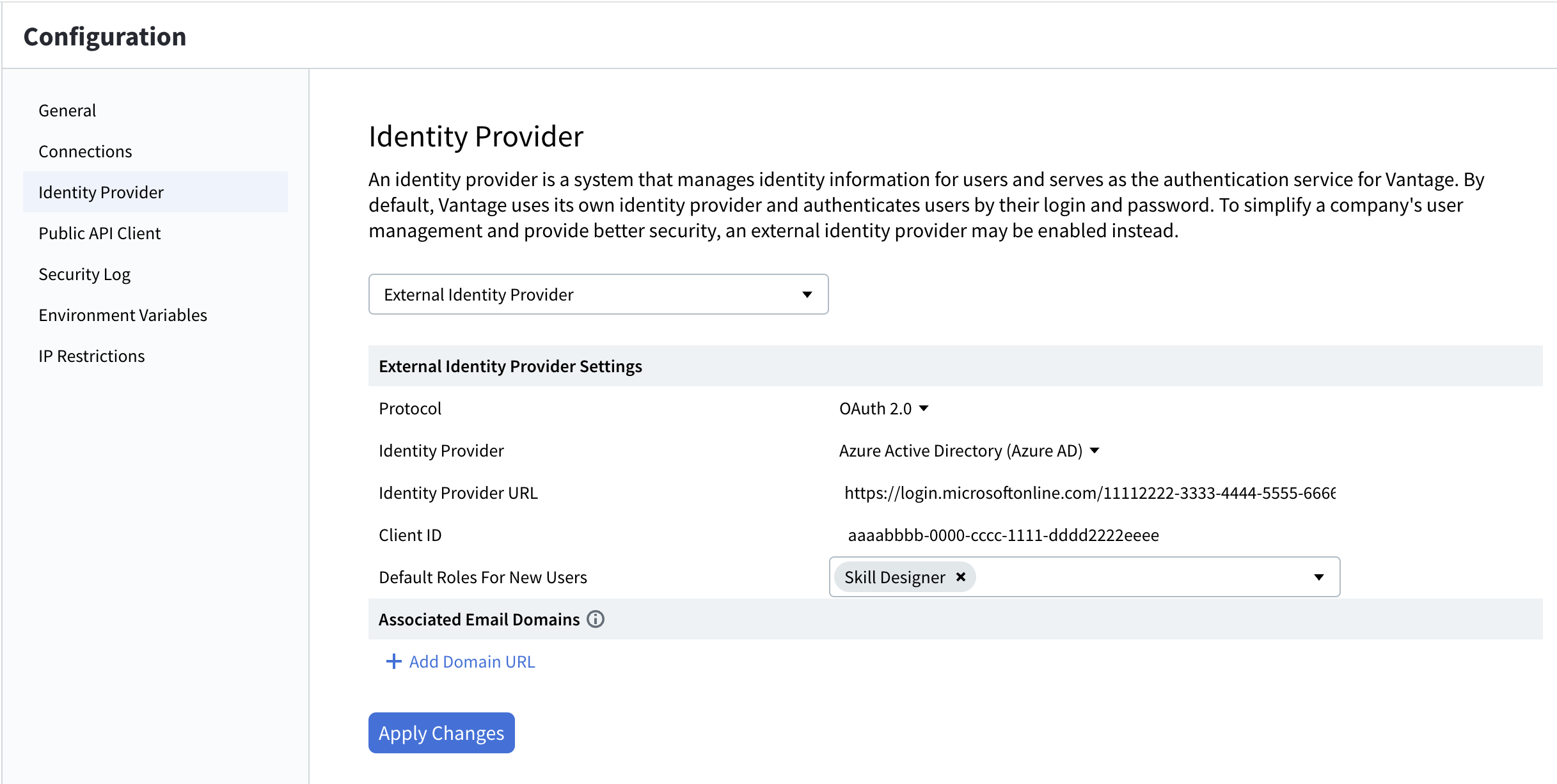The image size is (1557, 784).
Task: Open the Azure Active Directory provider dropdown
Action: [969, 451]
